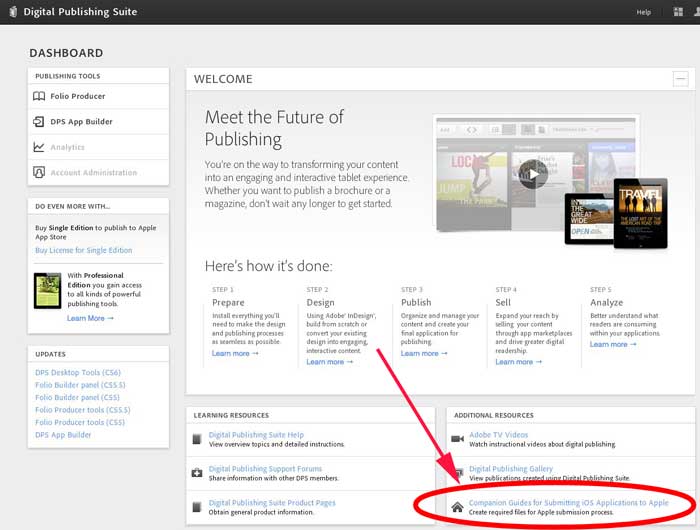Click the Professional Edition tablet thumbnail
The image size is (700, 530).
pos(46,290)
